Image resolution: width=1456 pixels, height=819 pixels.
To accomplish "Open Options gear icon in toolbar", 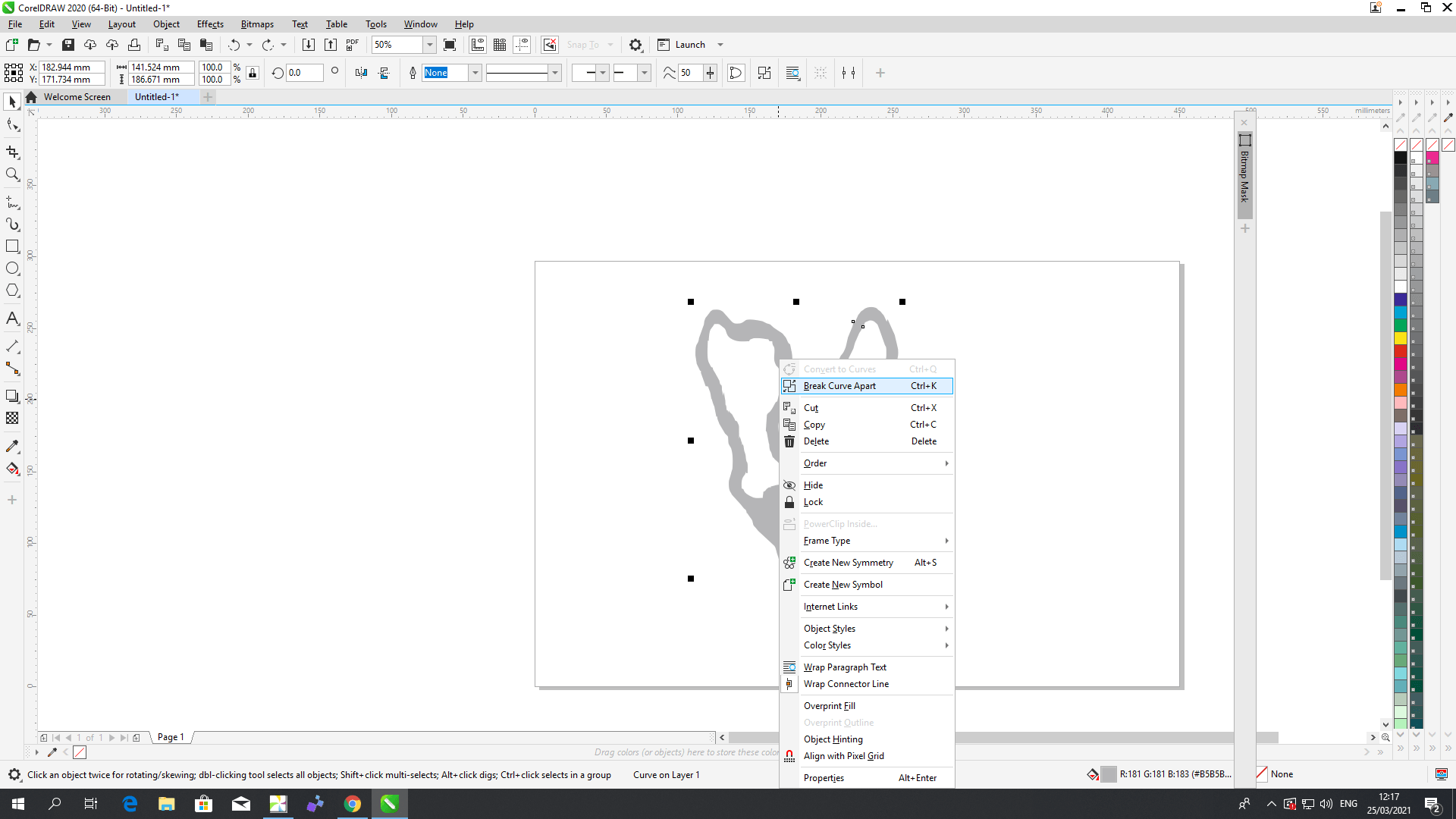I will 636,45.
